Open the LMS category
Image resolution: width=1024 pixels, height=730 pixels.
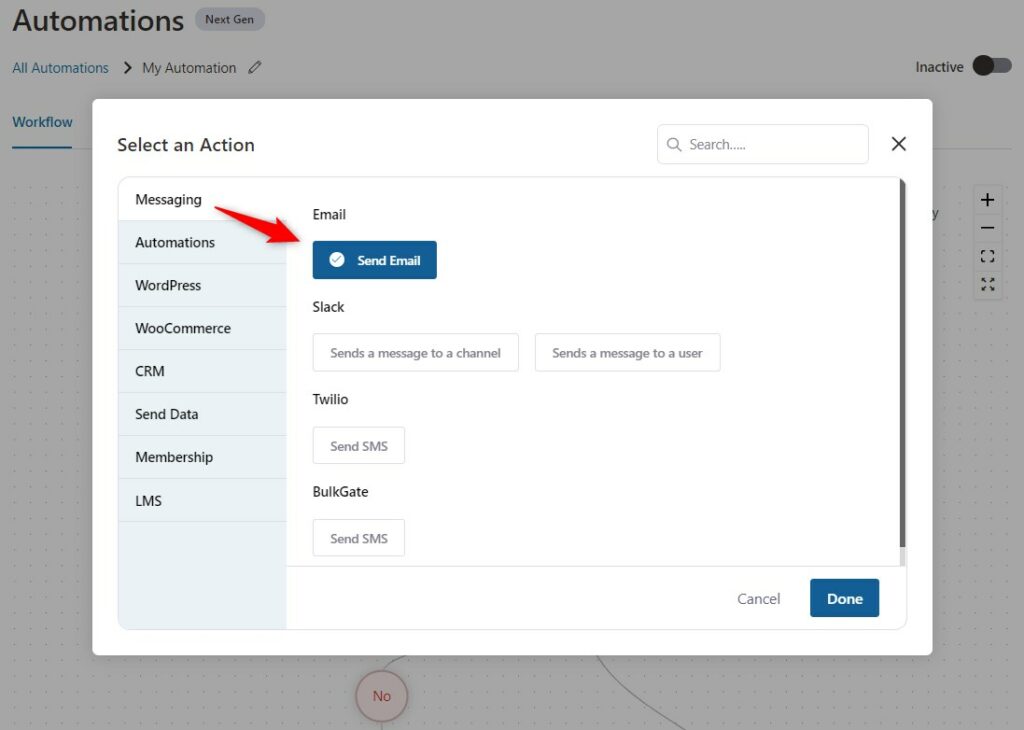pos(202,500)
